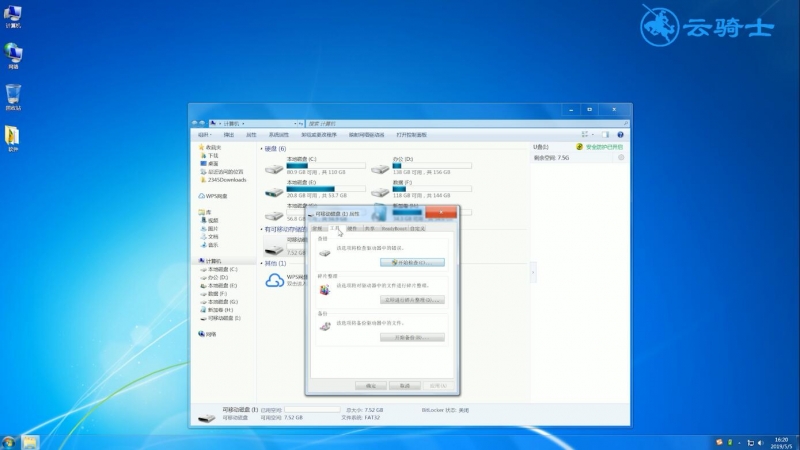Click the 开始检查 button
Viewport: 800px width, 450px height.
(412, 262)
